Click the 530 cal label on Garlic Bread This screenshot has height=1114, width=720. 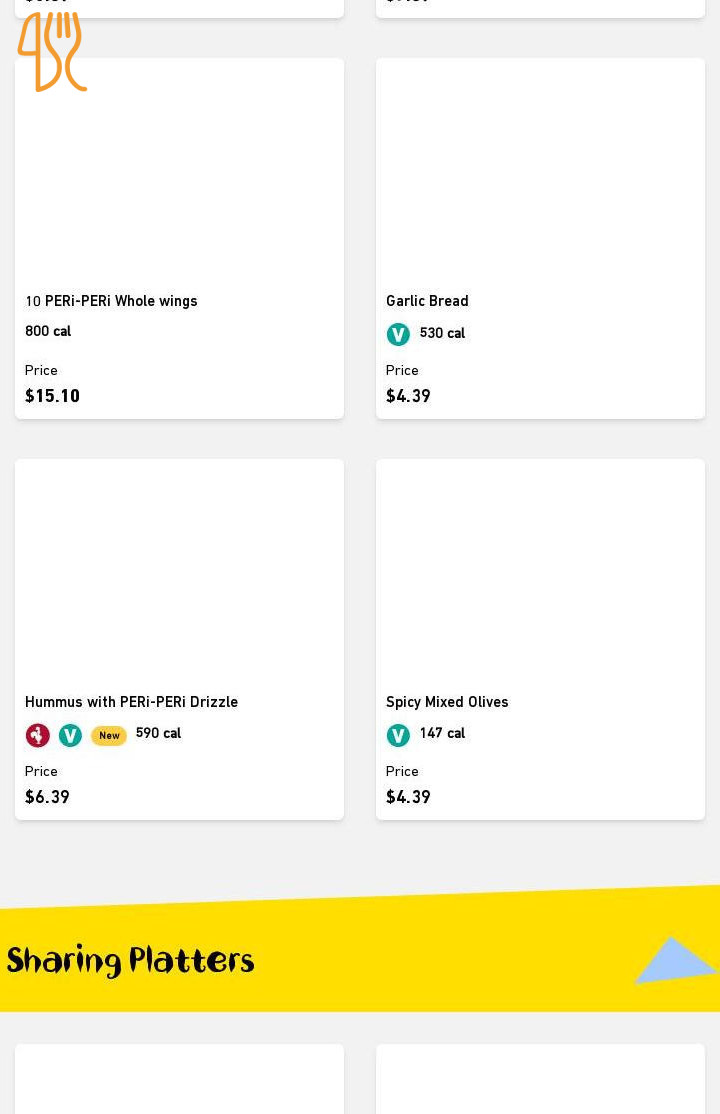pyautogui.click(x=442, y=333)
